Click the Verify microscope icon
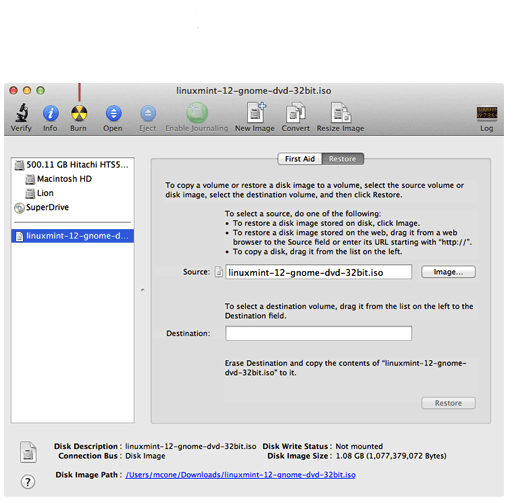Screen dimensions: 507x500 point(21,113)
